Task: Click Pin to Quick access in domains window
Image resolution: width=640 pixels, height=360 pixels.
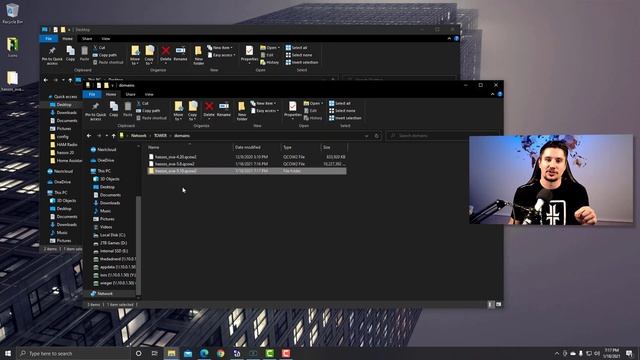Action: (x=96, y=111)
